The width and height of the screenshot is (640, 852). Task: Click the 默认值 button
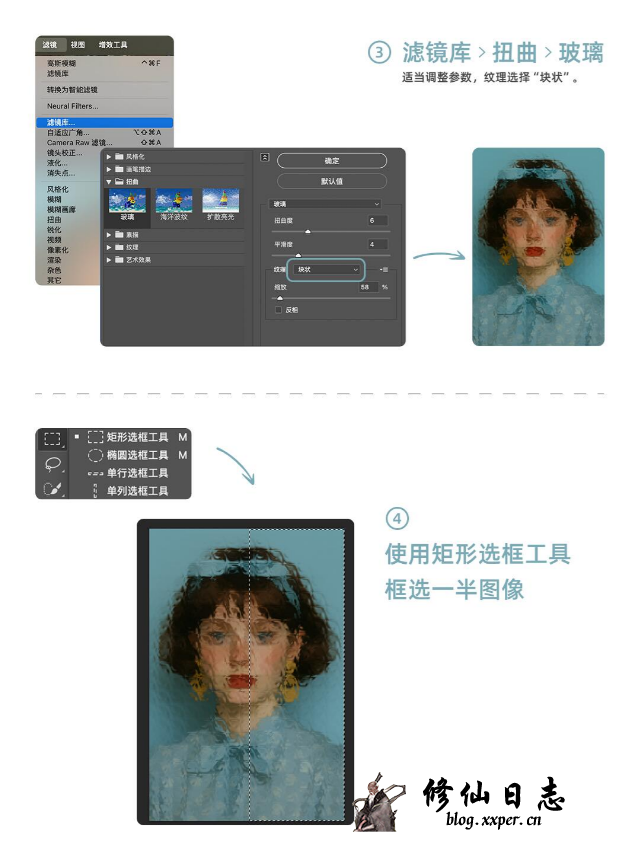(332, 182)
